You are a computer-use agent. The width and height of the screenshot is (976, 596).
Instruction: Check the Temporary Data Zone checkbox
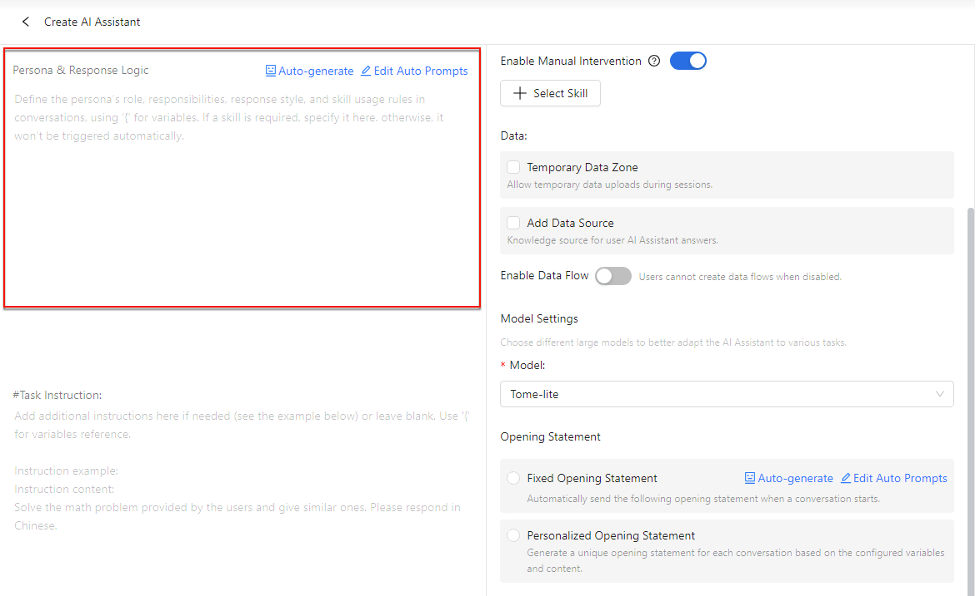514,168
